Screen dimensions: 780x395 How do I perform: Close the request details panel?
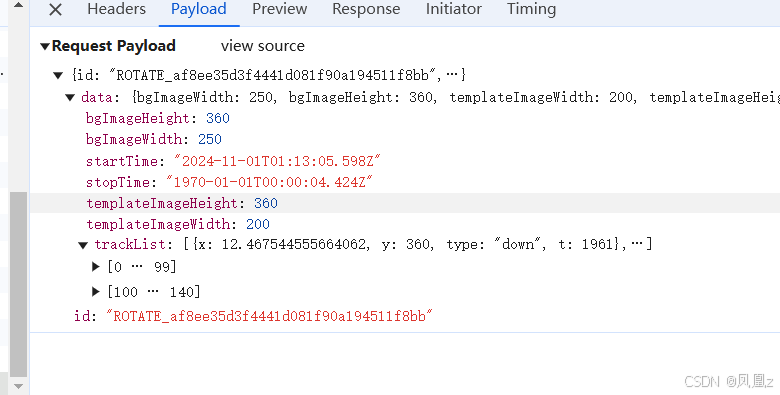55,9
